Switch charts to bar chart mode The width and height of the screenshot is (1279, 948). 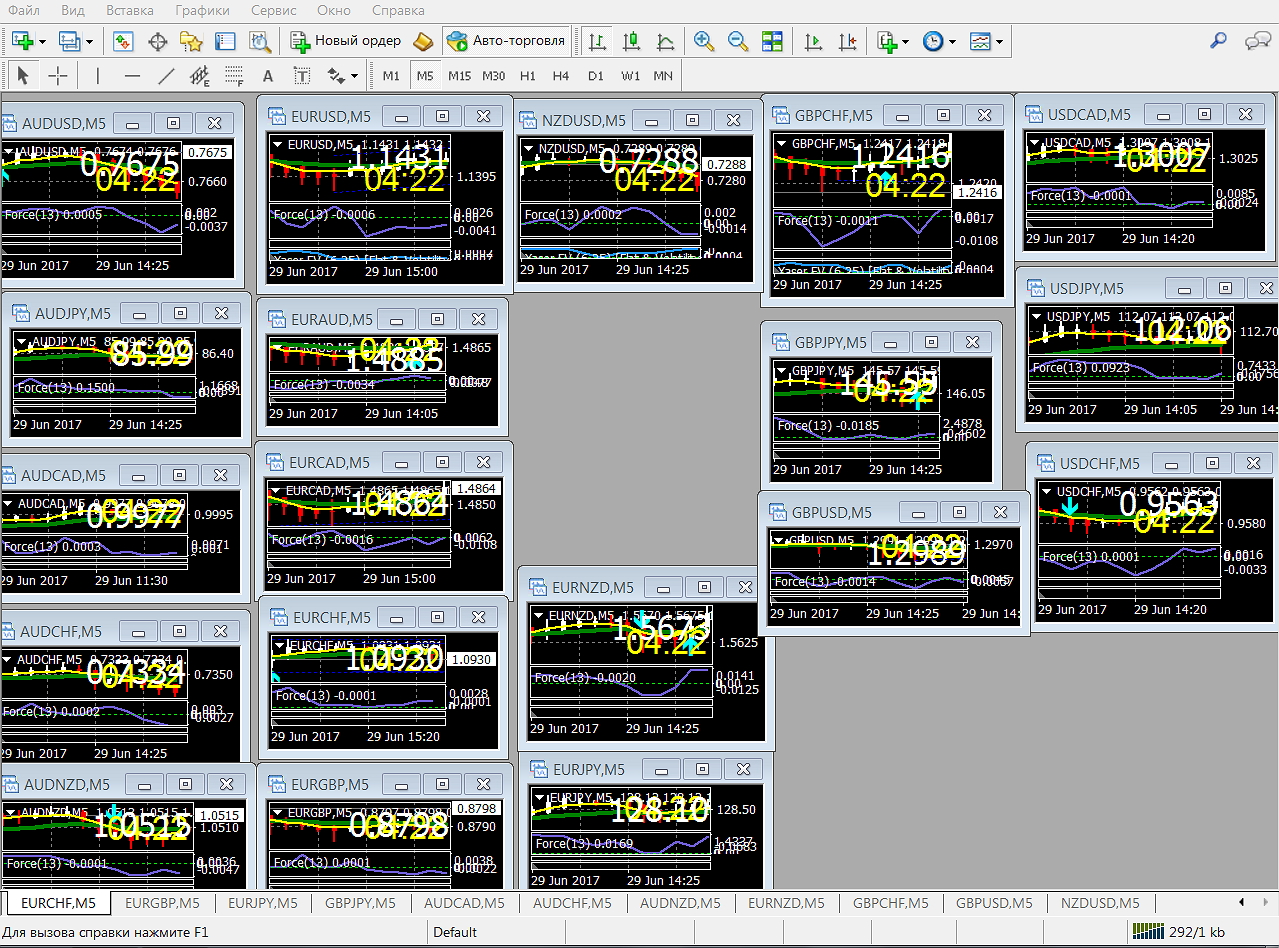(597, 41)
